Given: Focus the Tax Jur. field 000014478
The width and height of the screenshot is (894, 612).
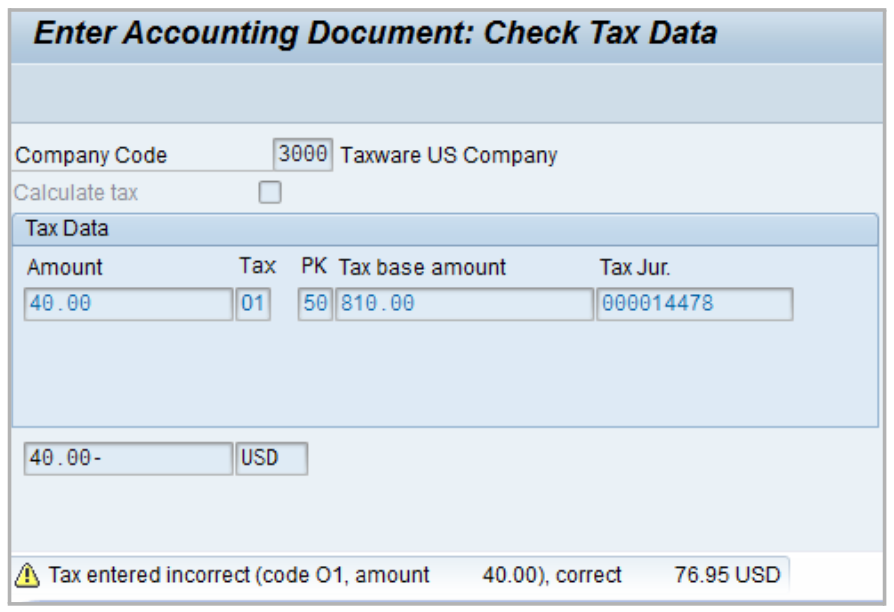Looking at the screenshot, I should tap(694, 304).
